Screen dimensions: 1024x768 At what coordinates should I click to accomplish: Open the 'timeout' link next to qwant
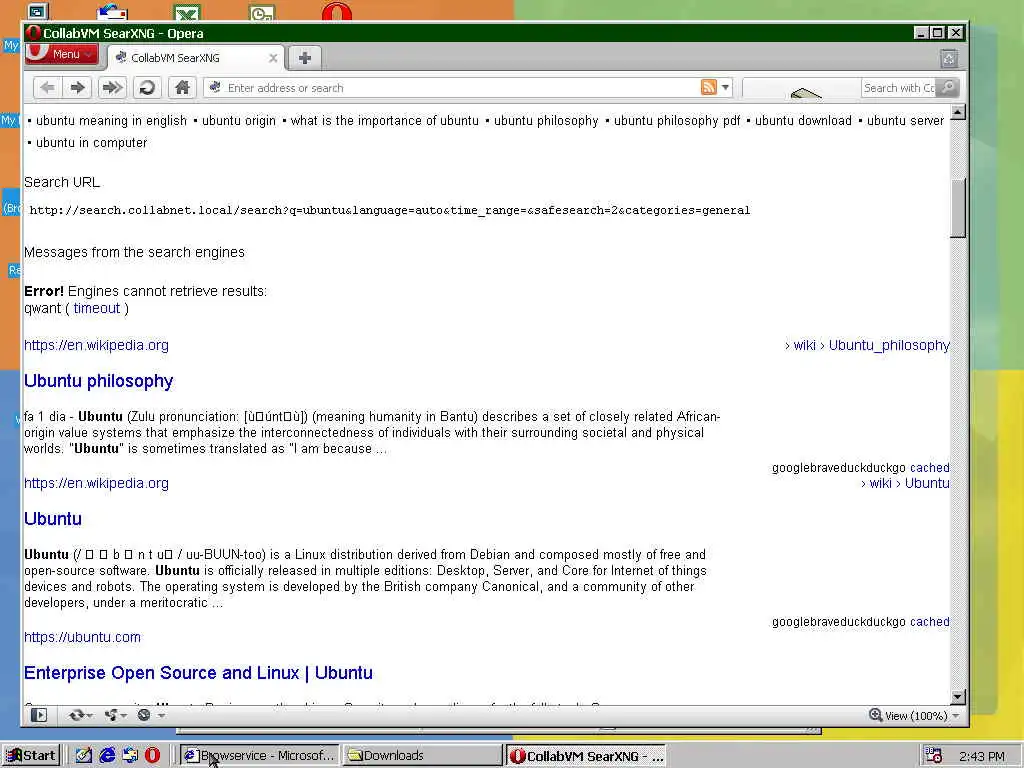[97, 308]
